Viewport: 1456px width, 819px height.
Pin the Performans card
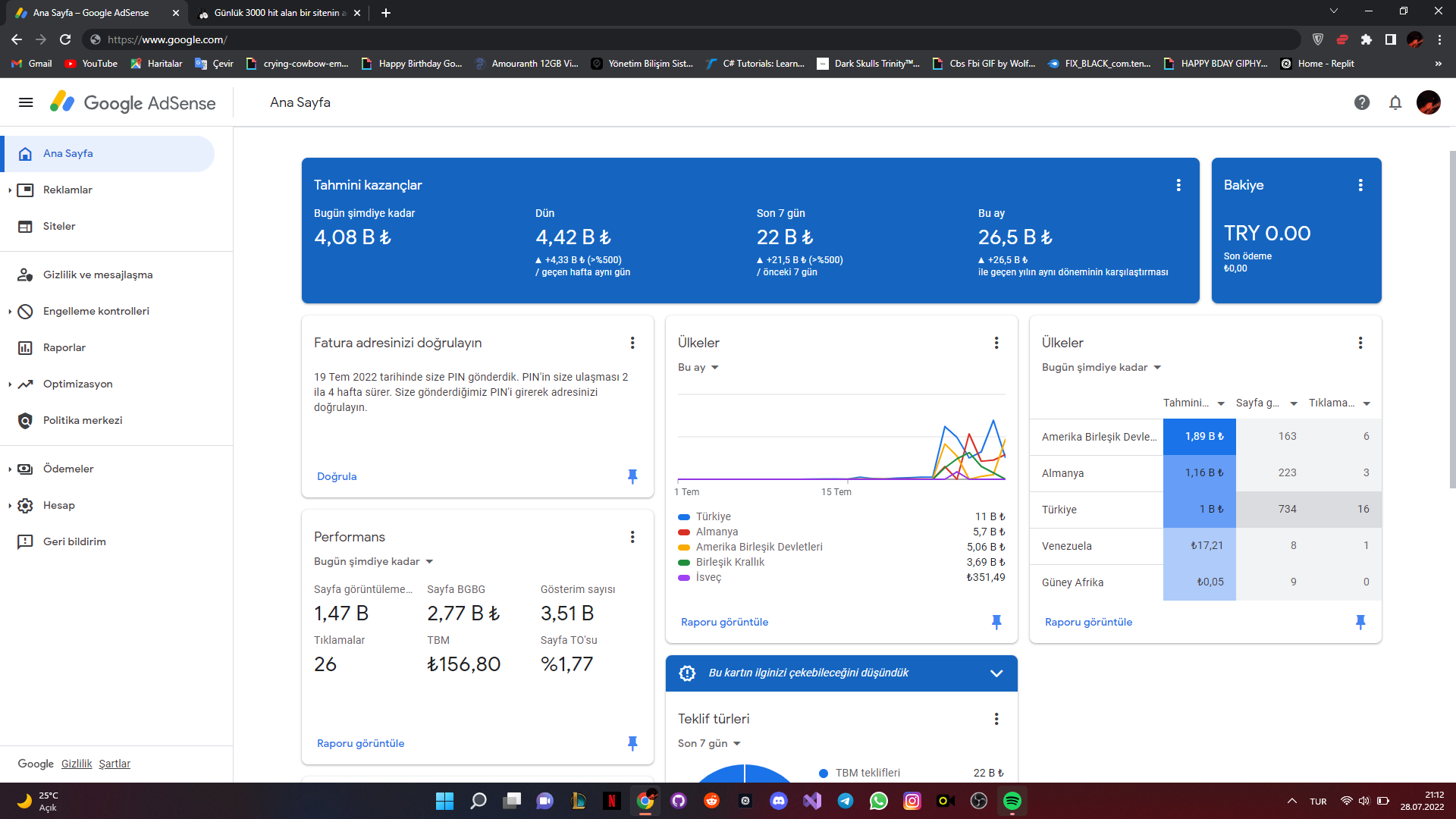click(632, 743)
